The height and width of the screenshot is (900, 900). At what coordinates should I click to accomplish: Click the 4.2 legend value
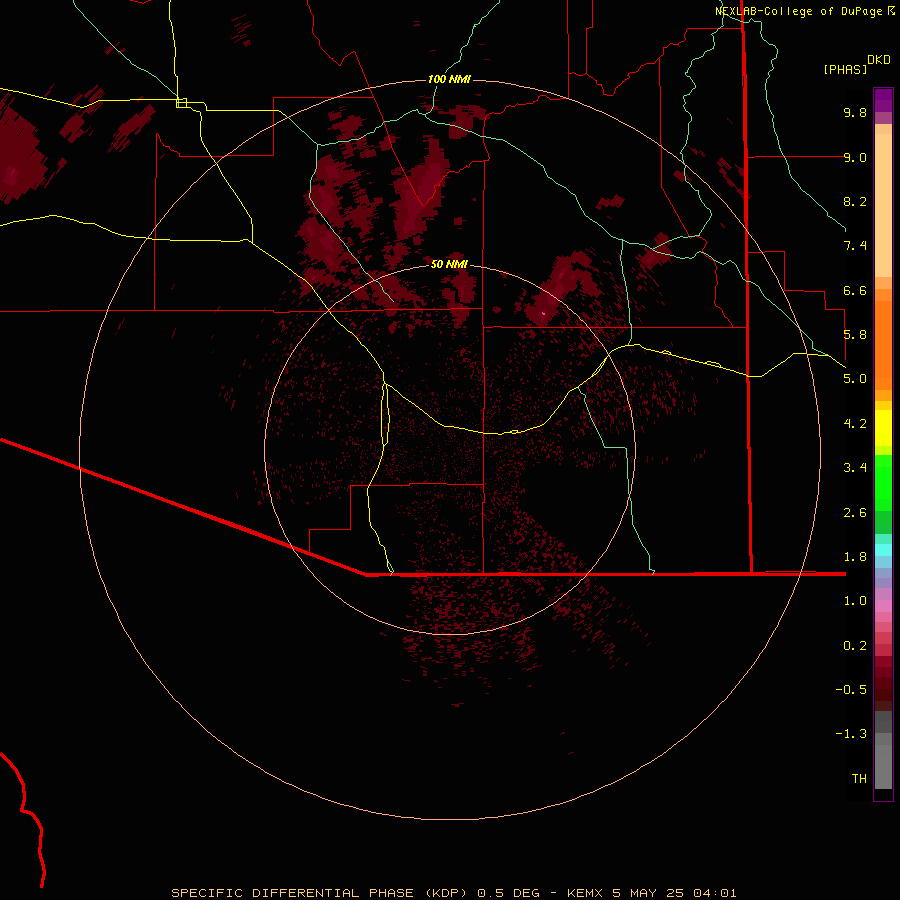click(855, 424)
